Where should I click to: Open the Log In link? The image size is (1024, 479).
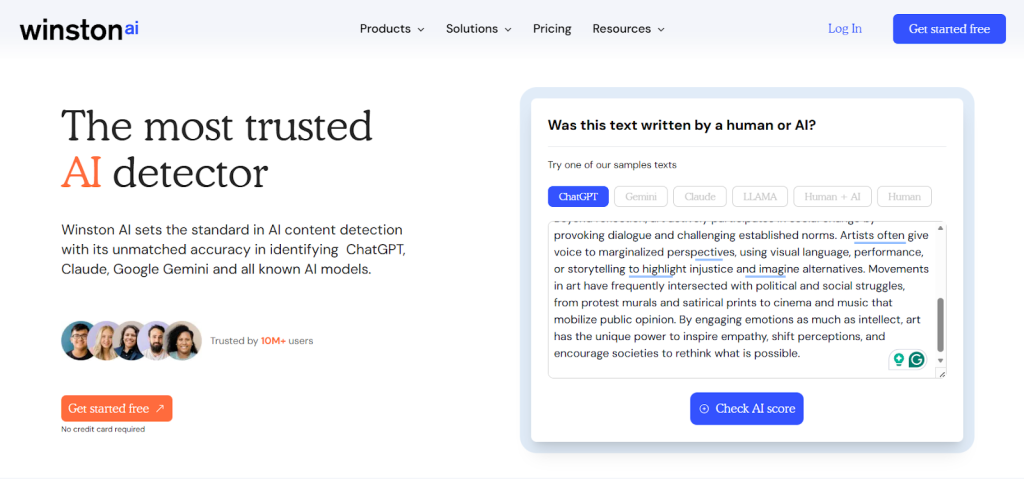coord(844,29)
